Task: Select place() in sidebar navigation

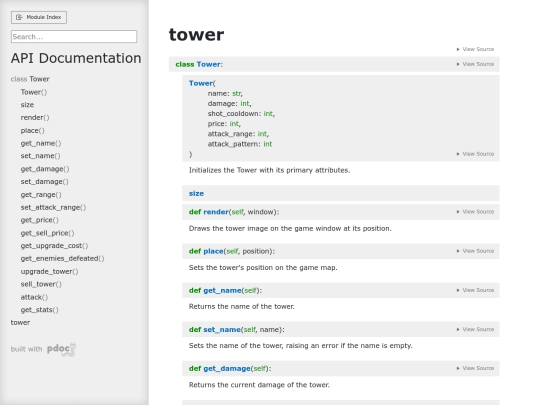Action: pos(32,131)
